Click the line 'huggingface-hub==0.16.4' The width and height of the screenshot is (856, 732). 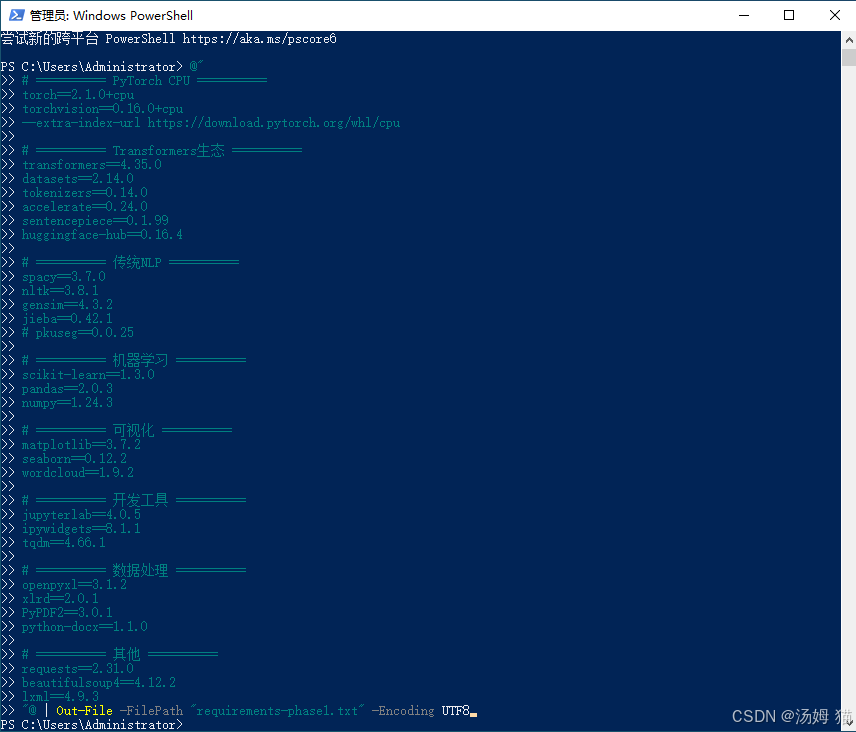[102, 235]
